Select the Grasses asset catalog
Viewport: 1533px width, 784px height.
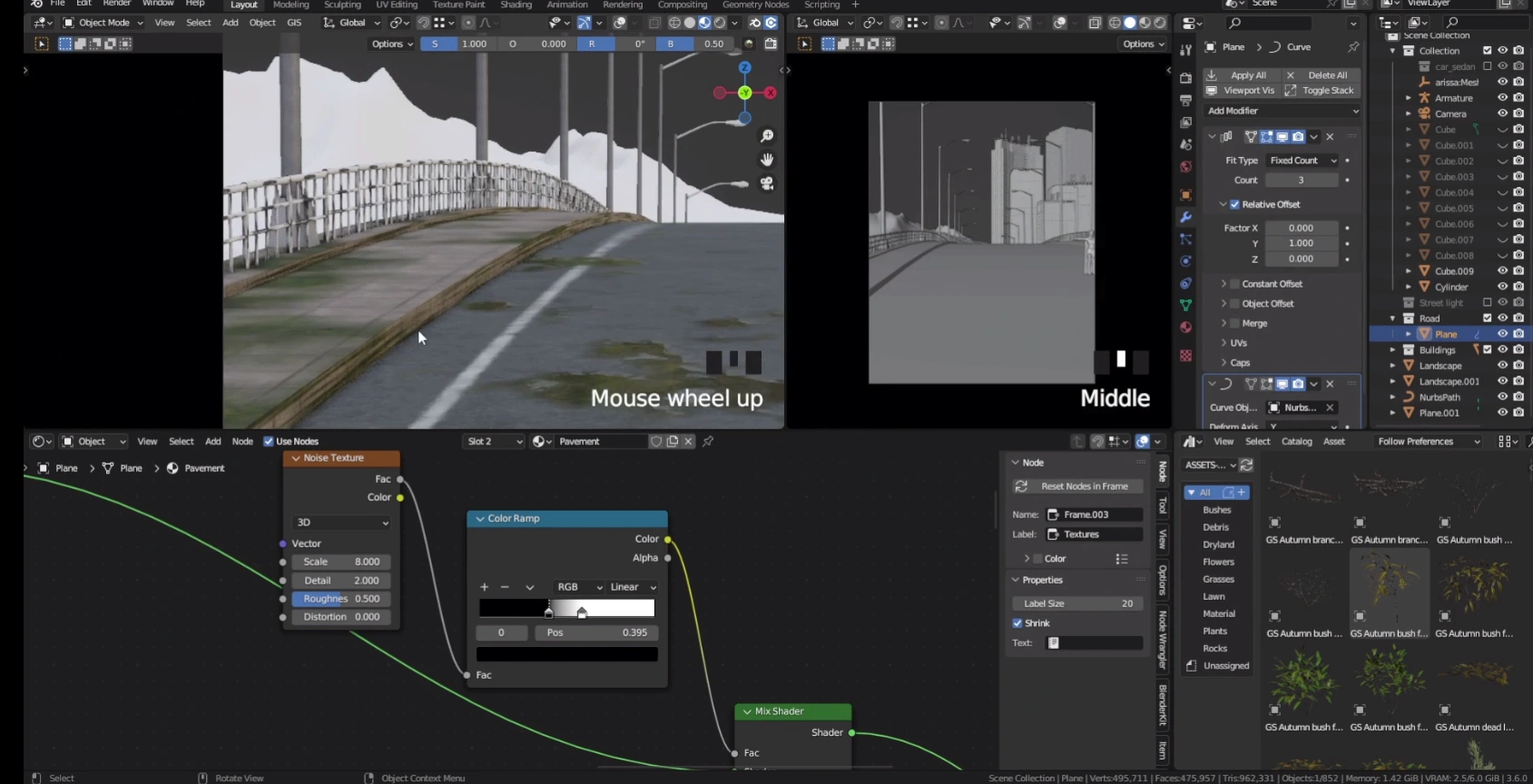1218,579
